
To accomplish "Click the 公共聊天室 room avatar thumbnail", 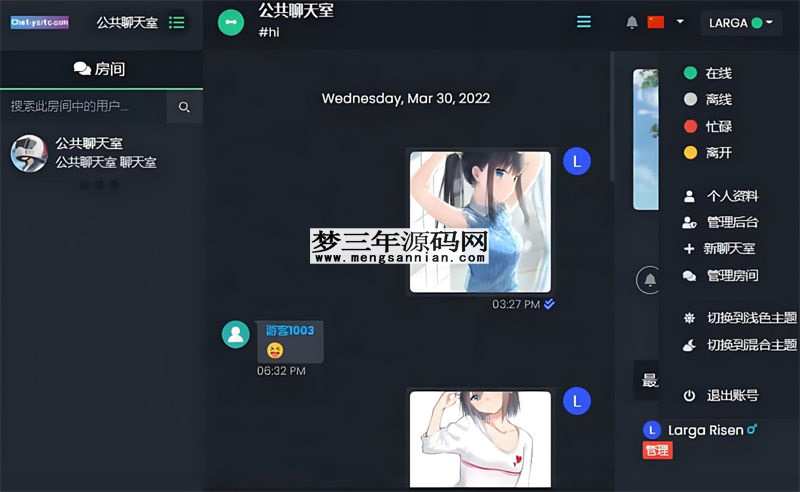I will pyautogui.click(x=29, y=153).
